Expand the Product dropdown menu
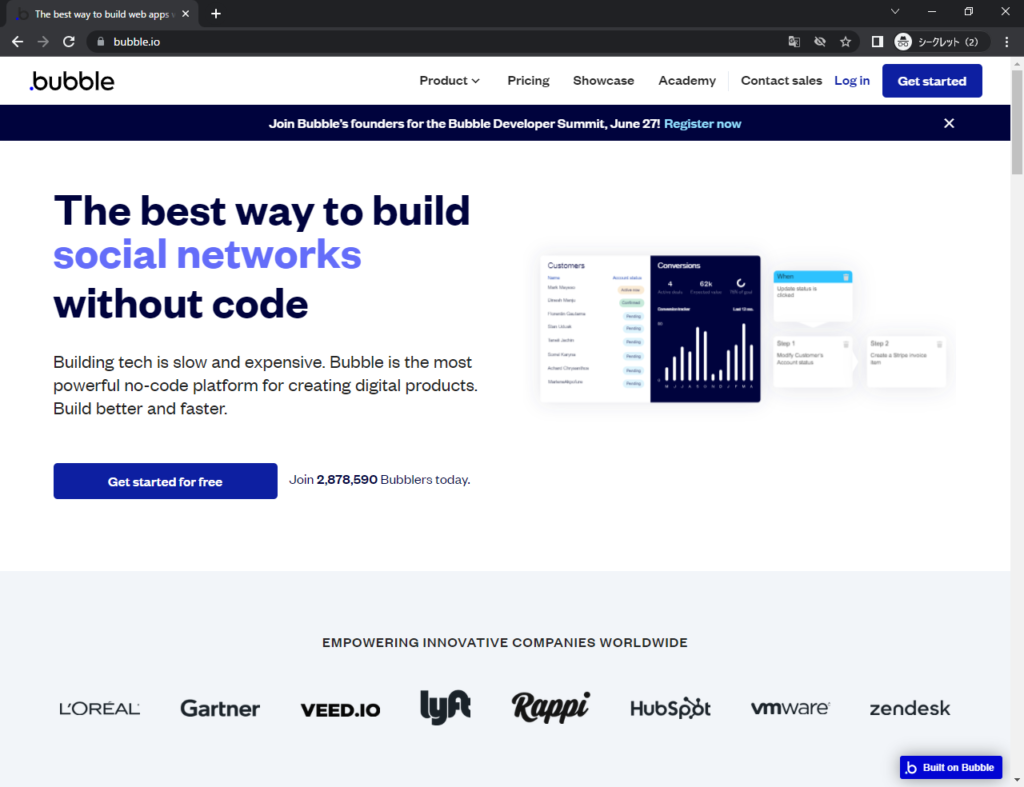This screenshot has width=1024, height=787. (x=449, y=81)
